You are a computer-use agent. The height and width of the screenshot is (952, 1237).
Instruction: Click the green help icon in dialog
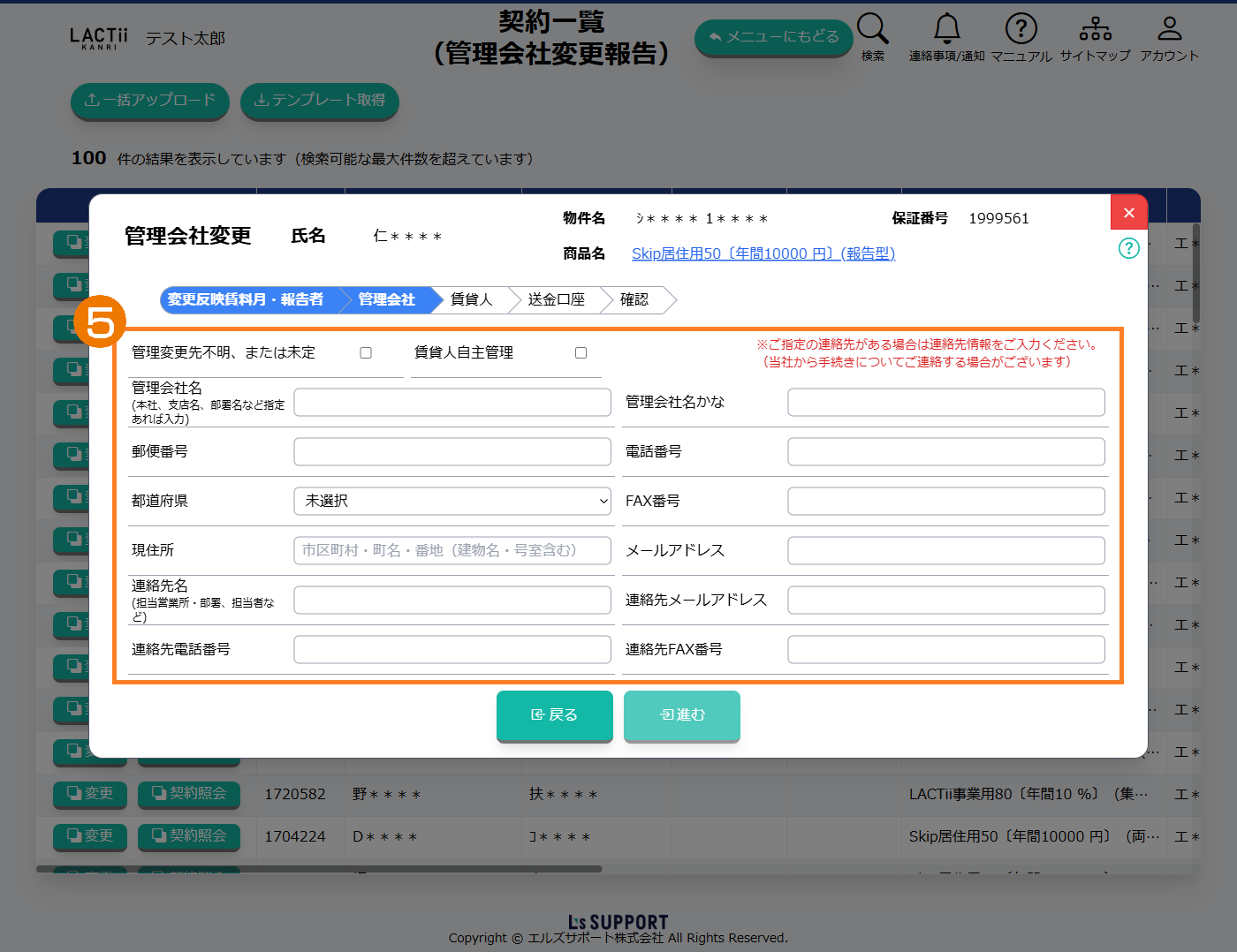pyautogui.click(x=1128, y=248)
